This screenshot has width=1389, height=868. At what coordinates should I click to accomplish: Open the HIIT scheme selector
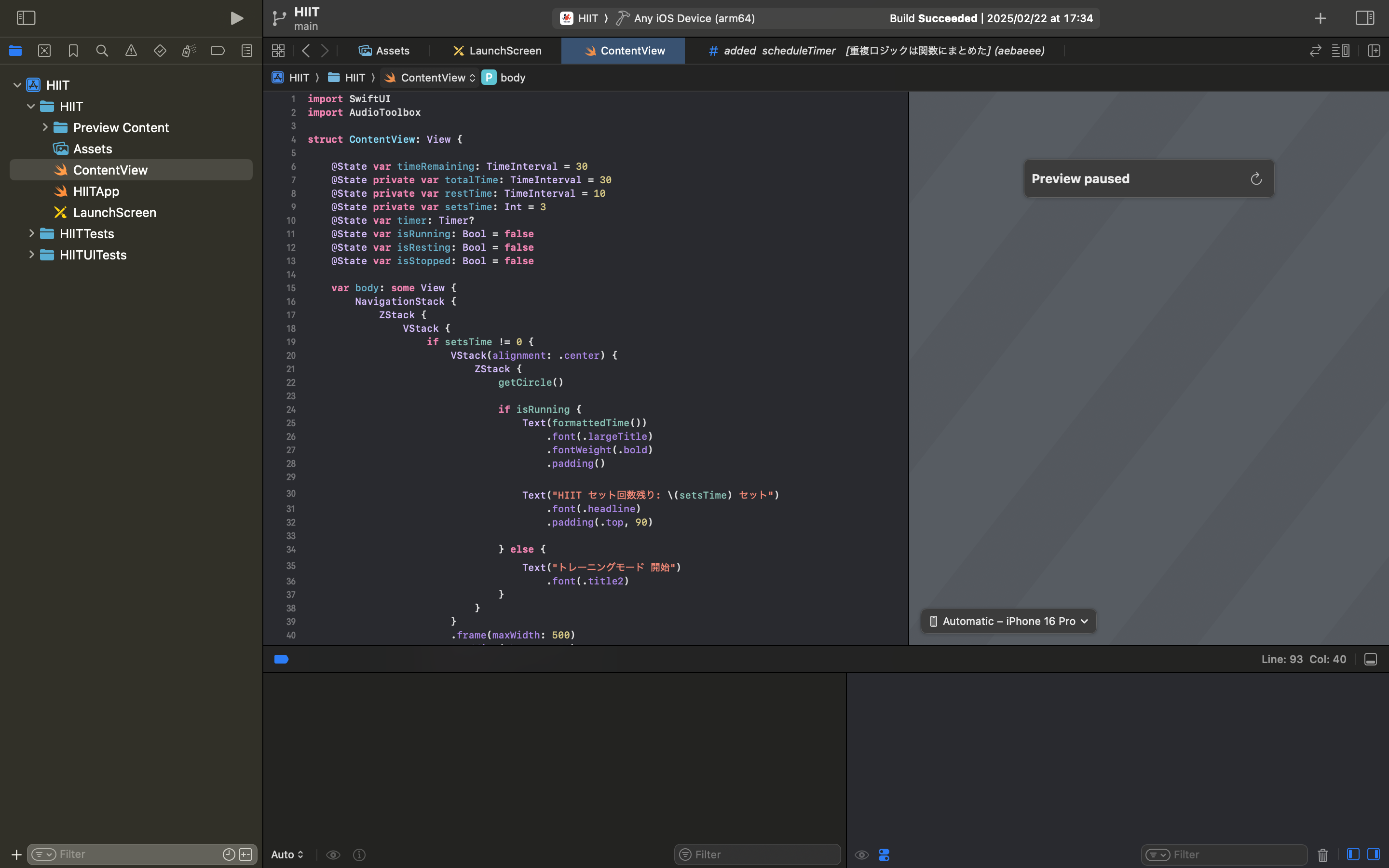pos(583,18)
